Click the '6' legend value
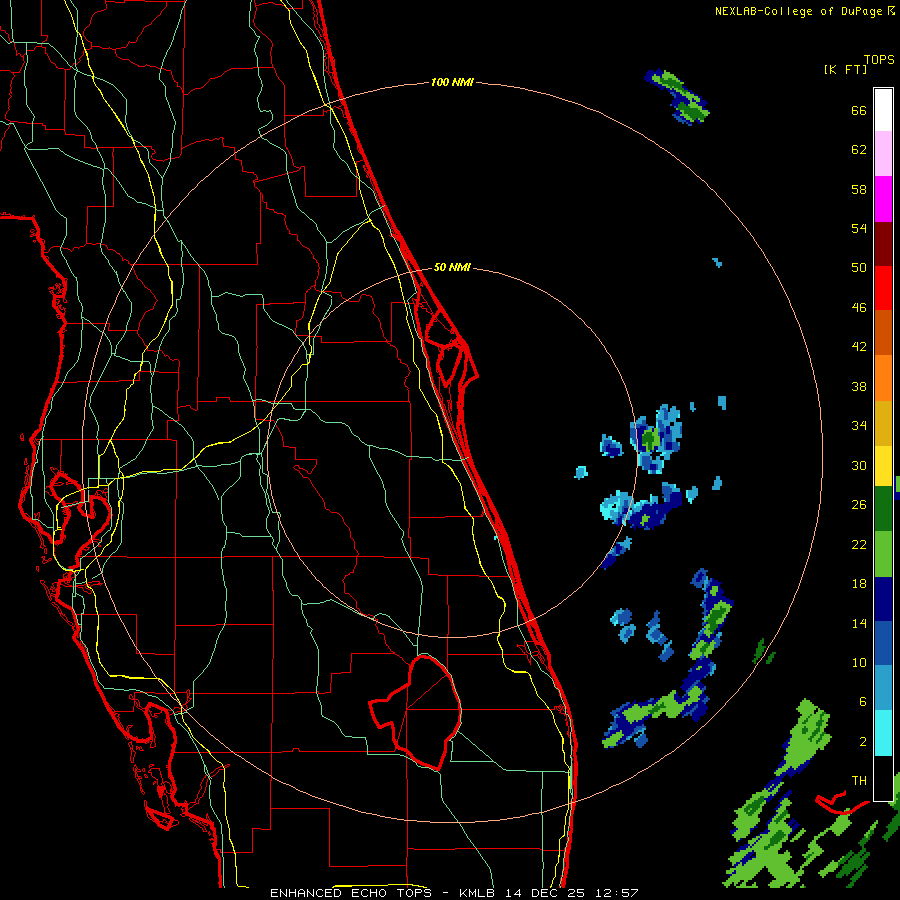The height and width of the screenshot is (900, 900). (x=863, y=701)
